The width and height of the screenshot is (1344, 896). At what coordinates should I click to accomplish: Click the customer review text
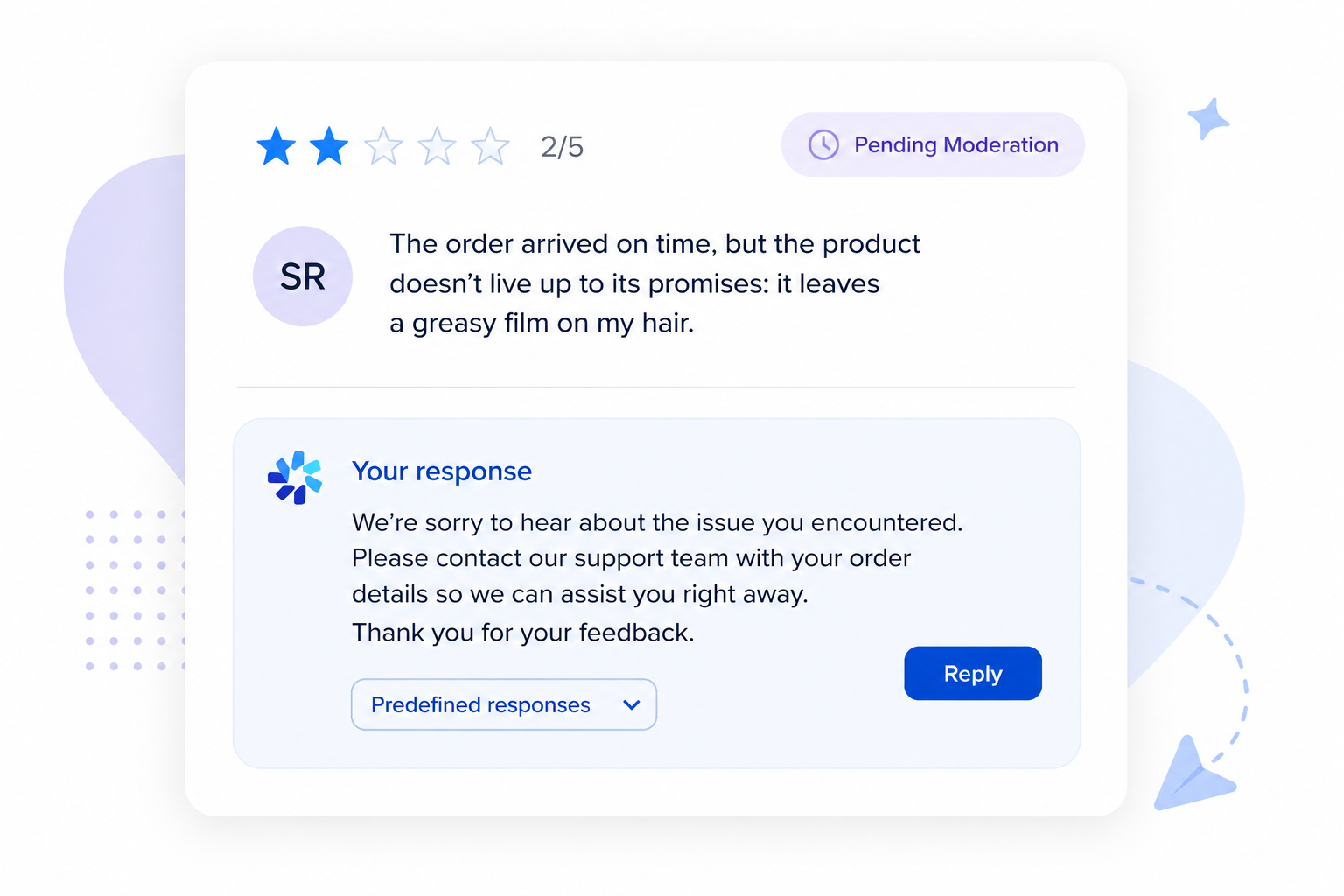[x=654, y=283]
